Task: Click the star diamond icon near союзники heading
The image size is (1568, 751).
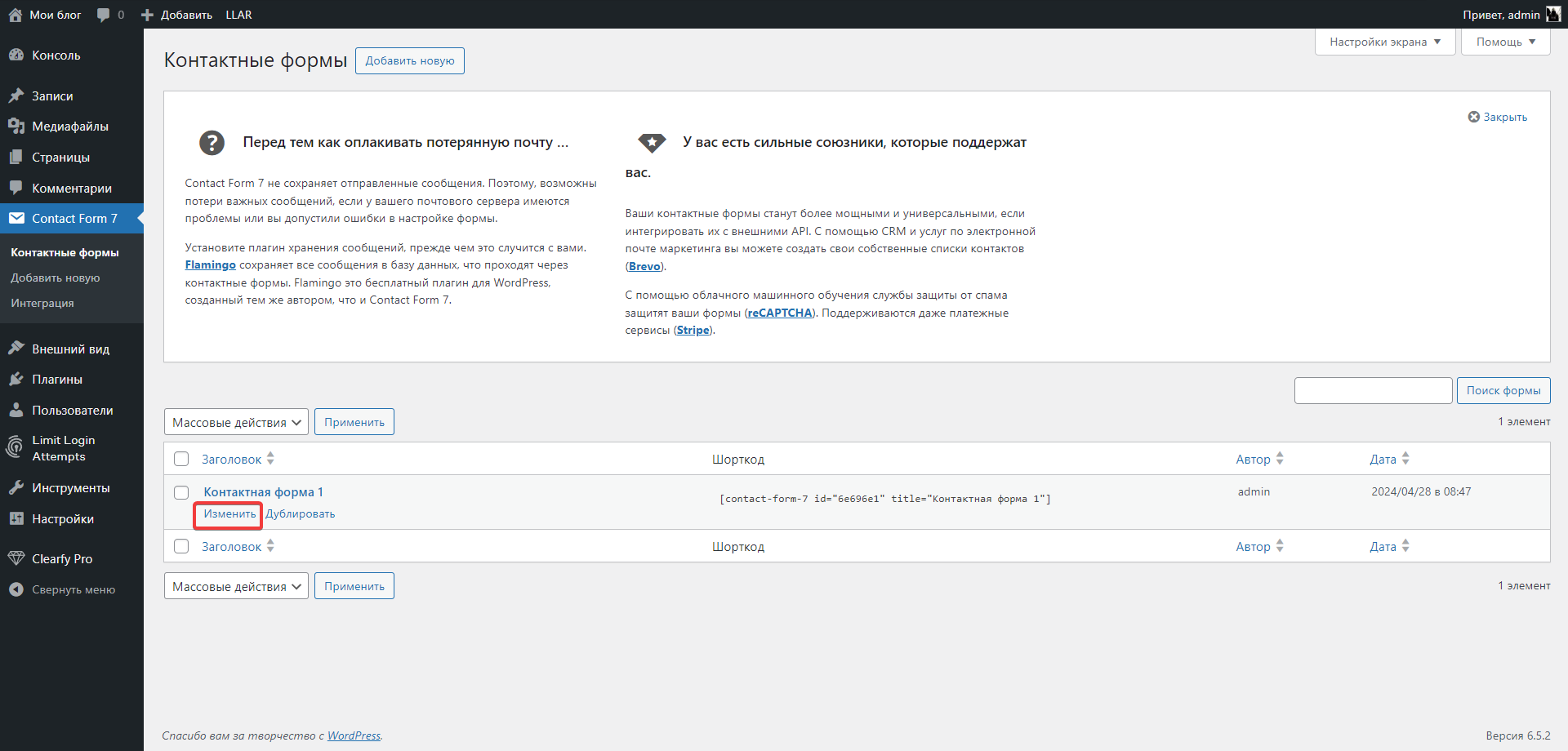Action: click(652, 143)
